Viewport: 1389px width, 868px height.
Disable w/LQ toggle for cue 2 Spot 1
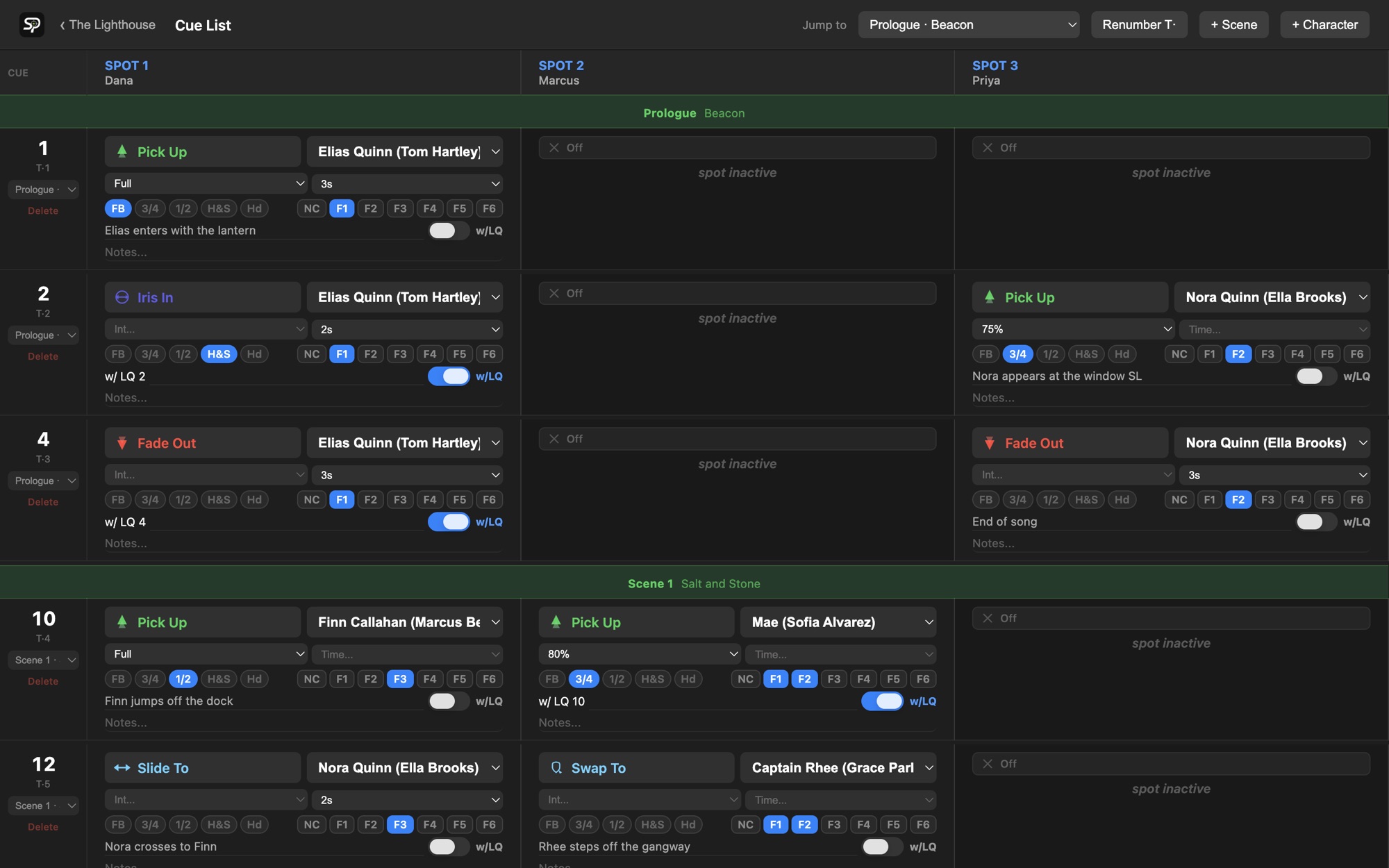[449, 376]
